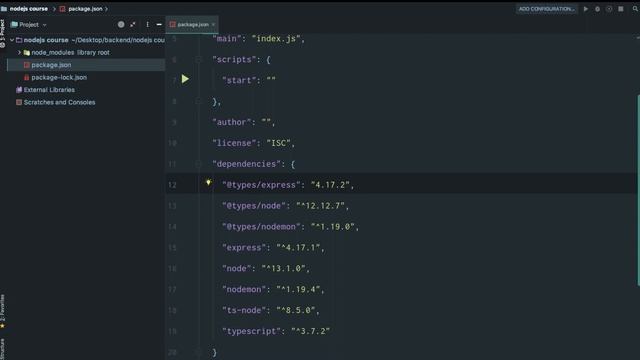Click the collapse all icon in Project panel
The height and width of the screenshot is (360, 640).
(133, 24)
